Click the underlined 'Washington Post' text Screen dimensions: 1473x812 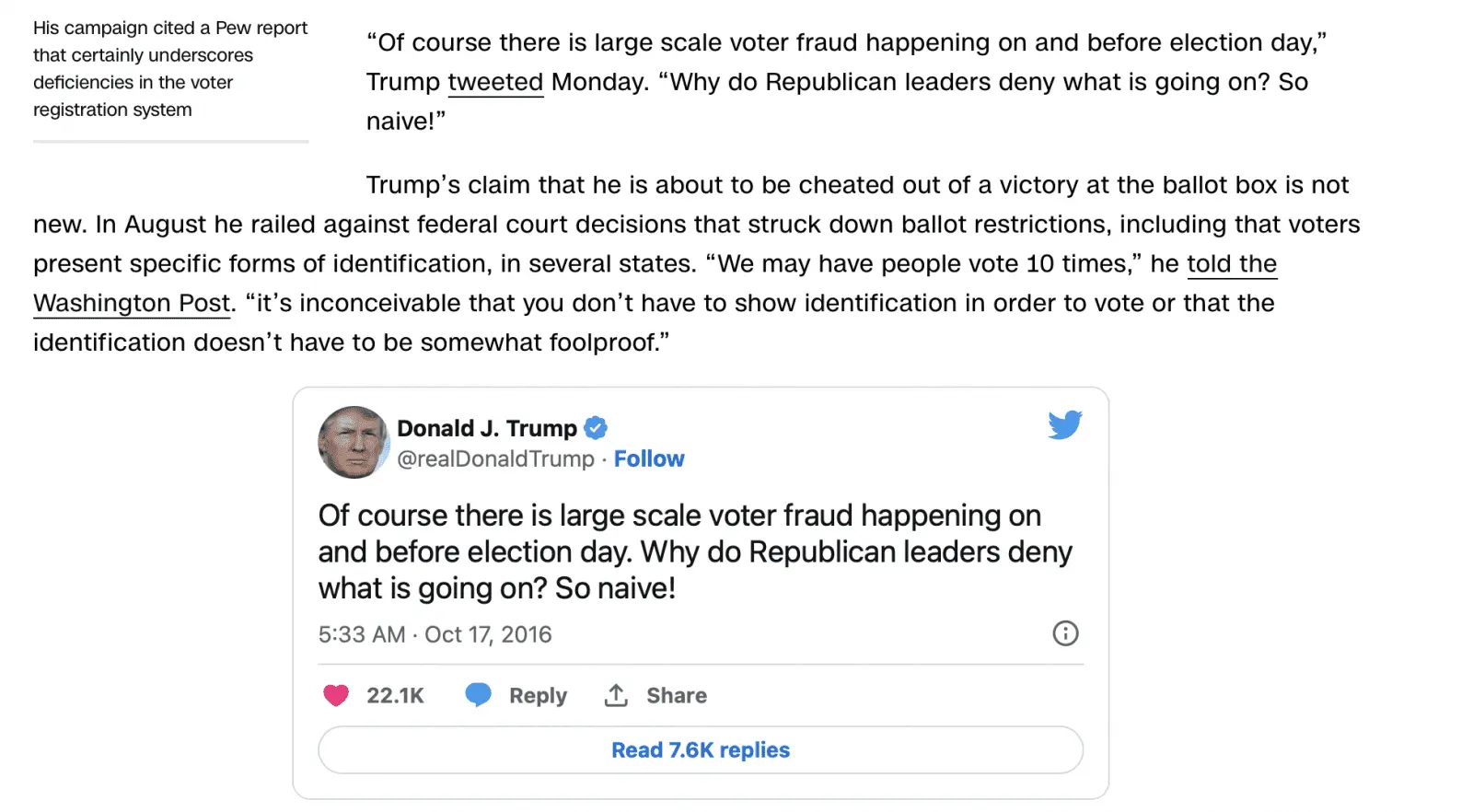132,304
